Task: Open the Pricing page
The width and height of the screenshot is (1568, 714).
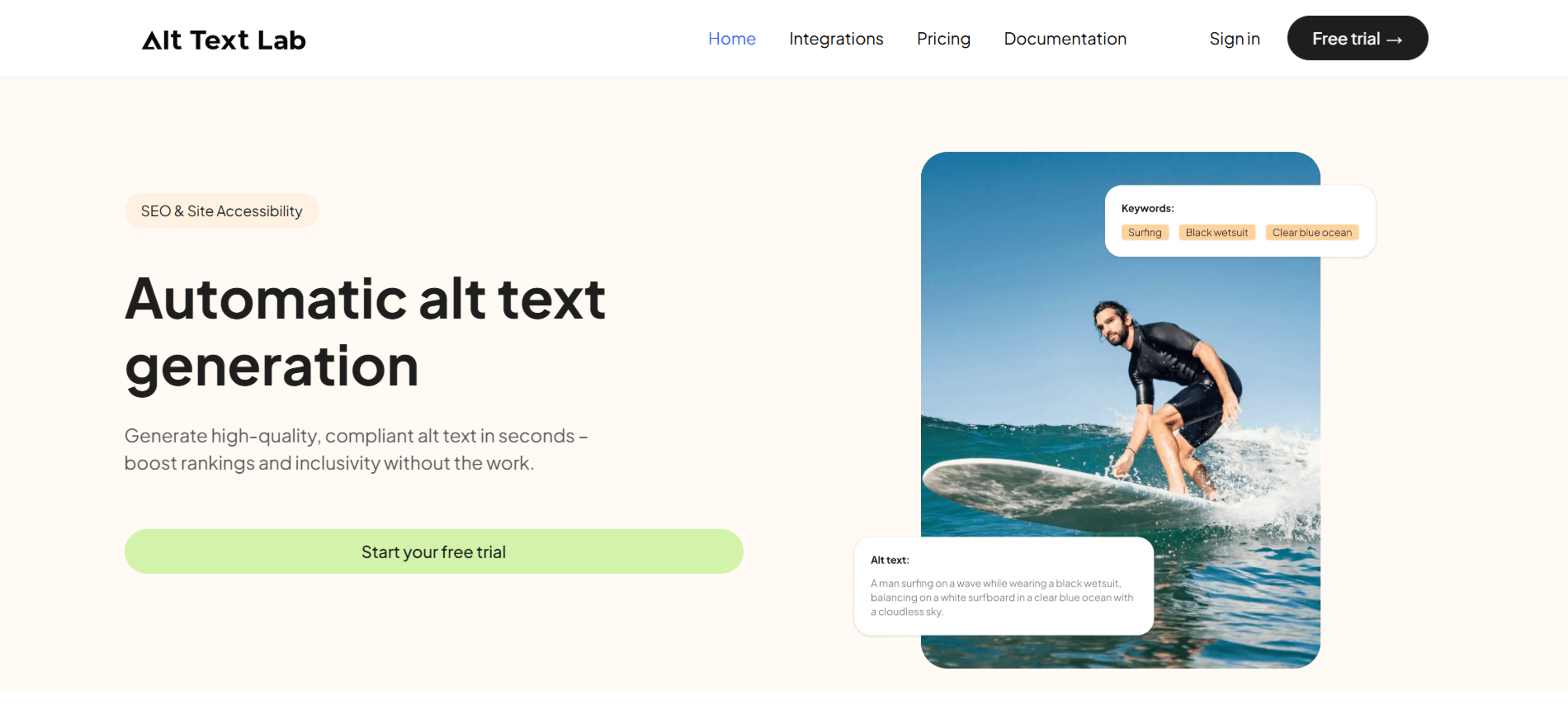Action: 944,39
